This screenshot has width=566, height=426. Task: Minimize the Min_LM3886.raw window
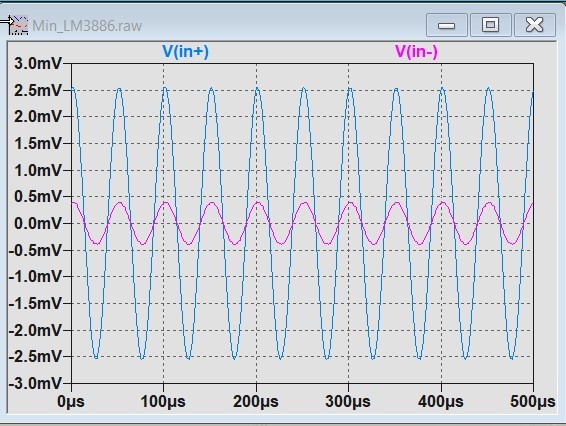tap(447, 25)
